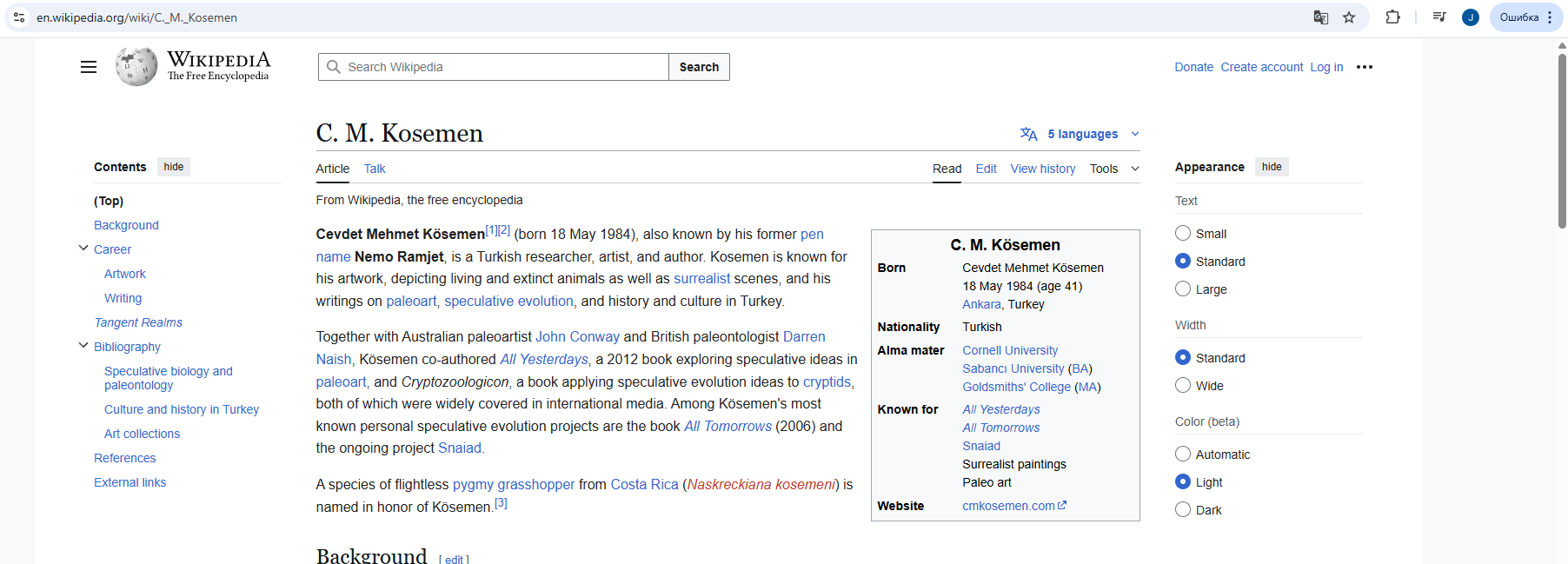
Task: Open the personal tools three-dot menu
Action: (1365, 67)
